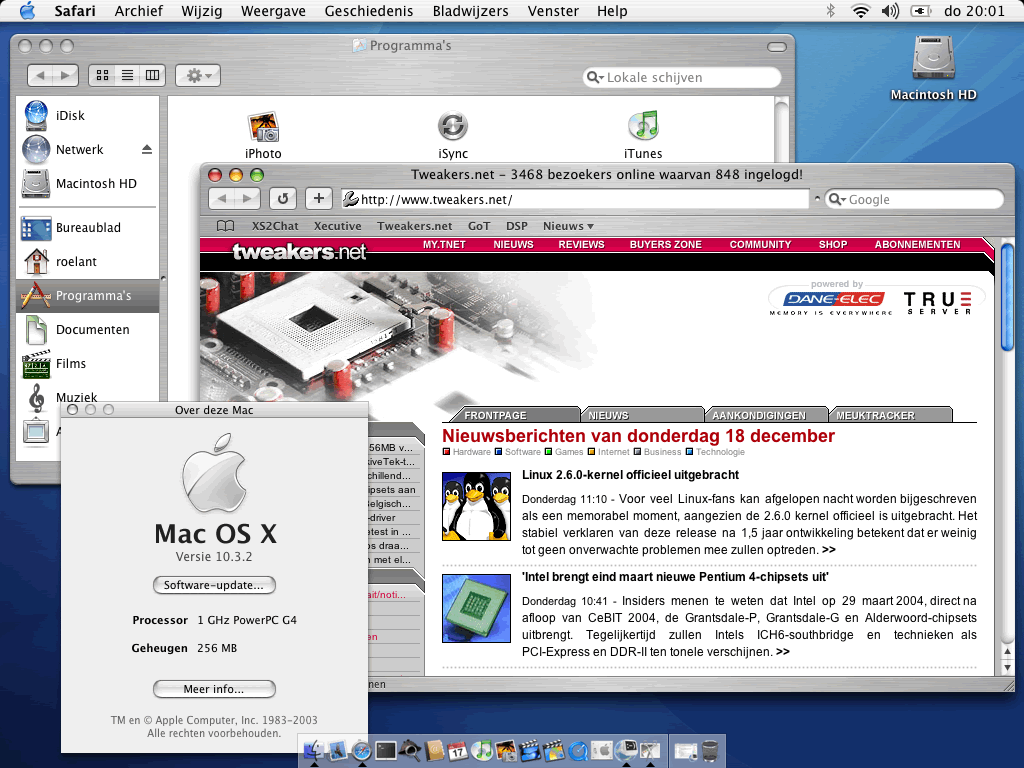This screenshot has height=768, width=1024.
Task: Open the XS2Chat bookmark
Action: tap(275, 226)
